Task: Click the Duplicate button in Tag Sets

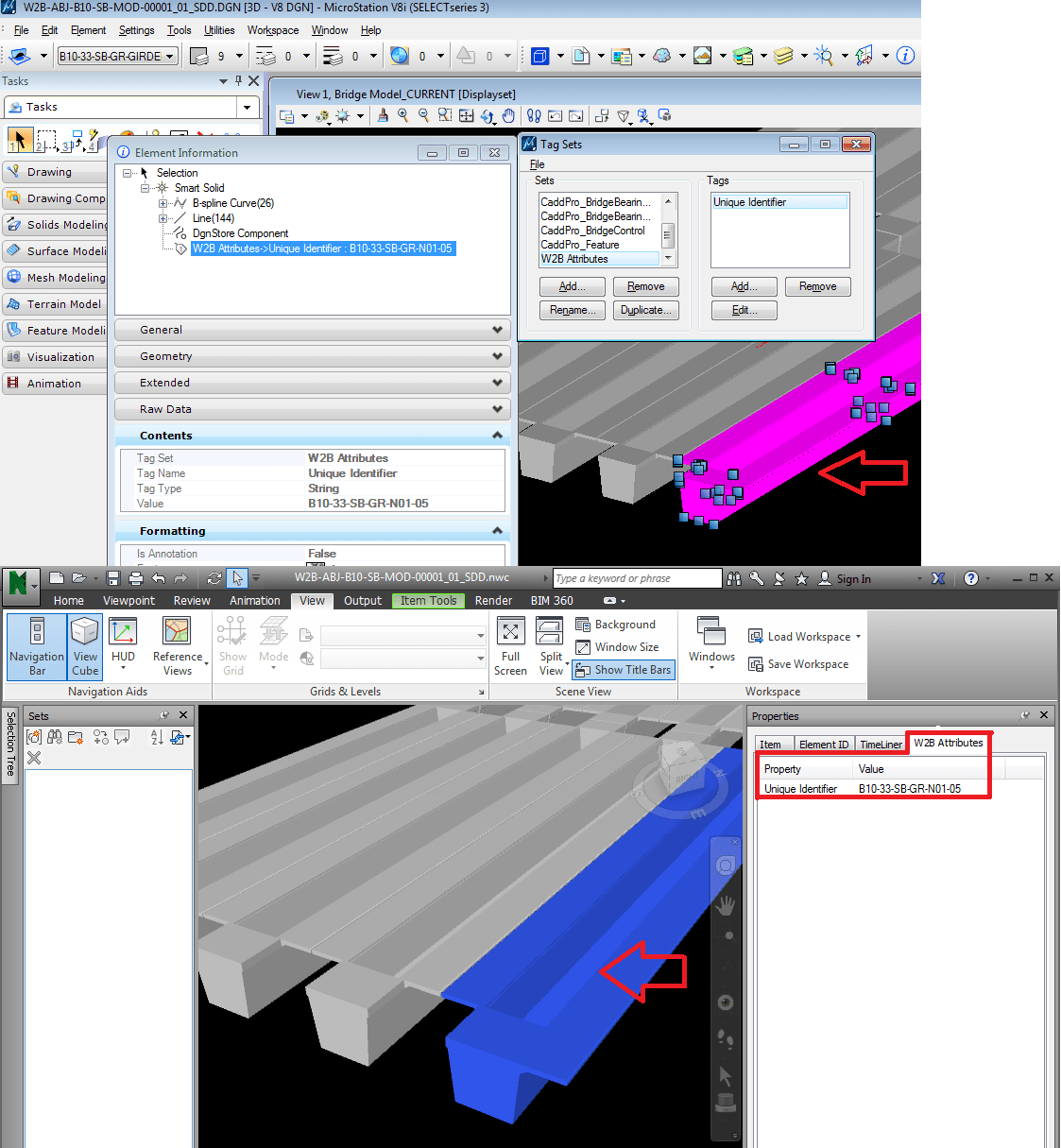Action: point(645,310)
